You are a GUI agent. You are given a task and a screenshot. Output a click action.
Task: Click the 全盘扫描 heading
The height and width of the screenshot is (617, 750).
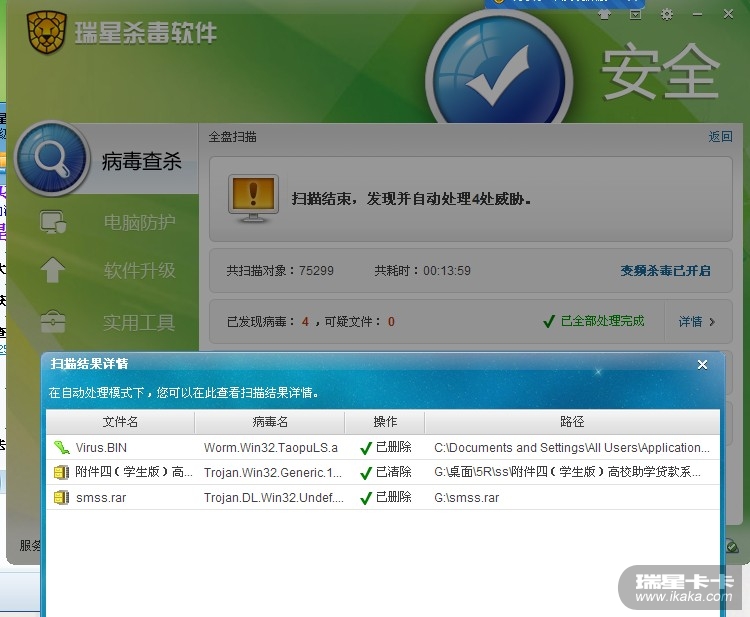coord(232,137)
